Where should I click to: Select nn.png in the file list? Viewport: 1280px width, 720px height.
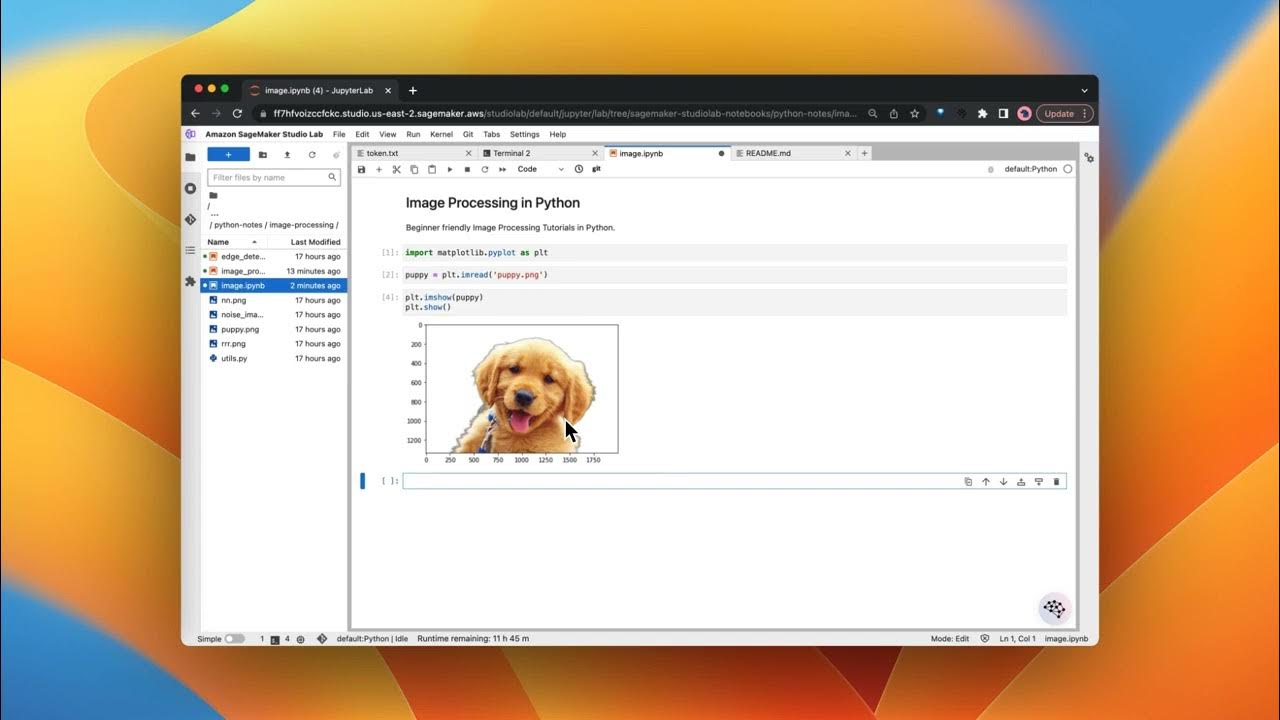coord(274,300)
